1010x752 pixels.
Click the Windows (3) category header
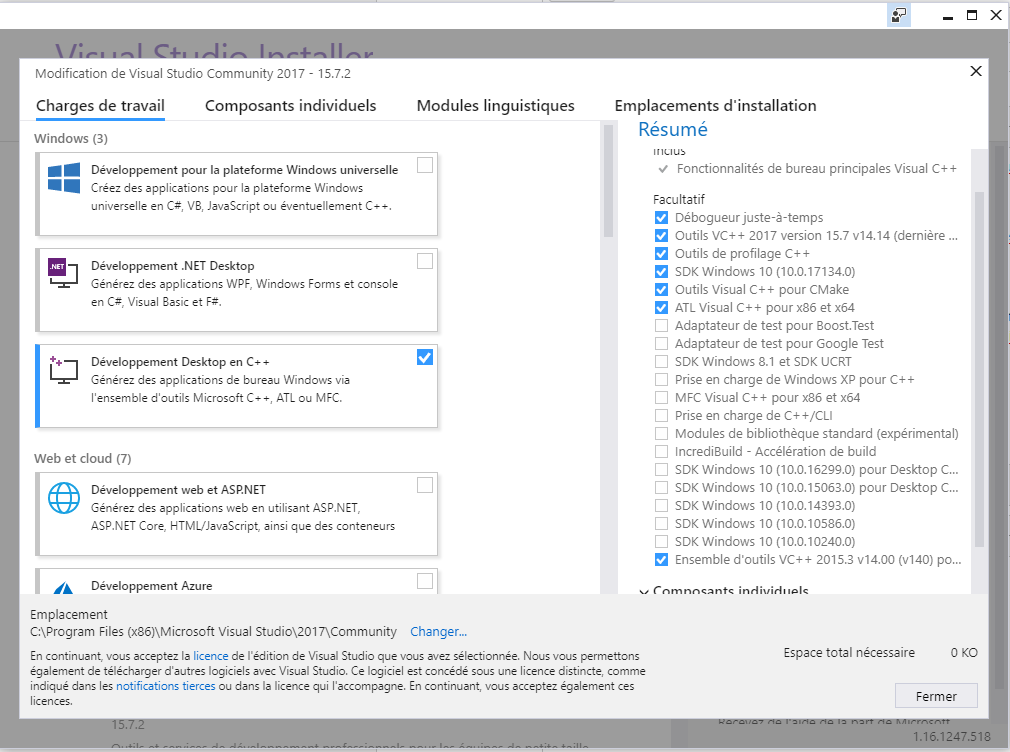pyautogui.click(x=71, y=139)
